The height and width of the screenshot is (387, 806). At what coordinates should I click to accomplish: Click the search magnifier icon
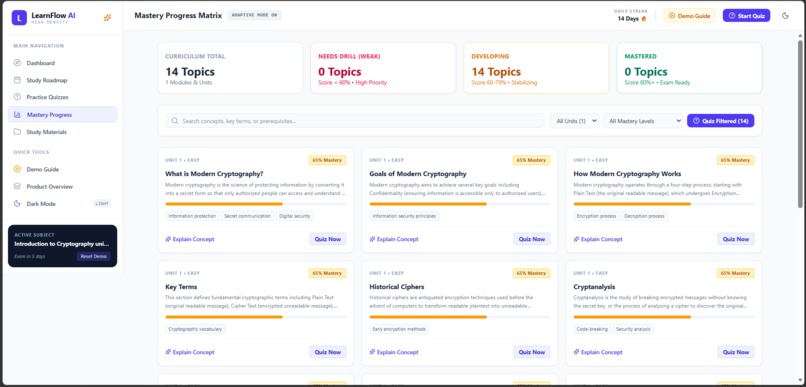click(x=175, y=121)
